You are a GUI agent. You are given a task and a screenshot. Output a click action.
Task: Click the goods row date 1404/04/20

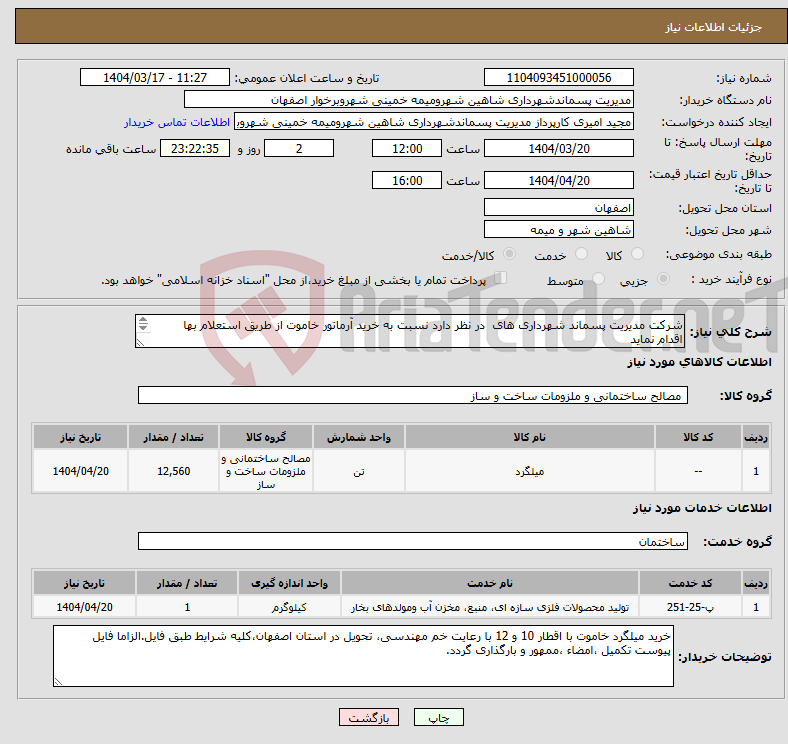tap(80, 471)
